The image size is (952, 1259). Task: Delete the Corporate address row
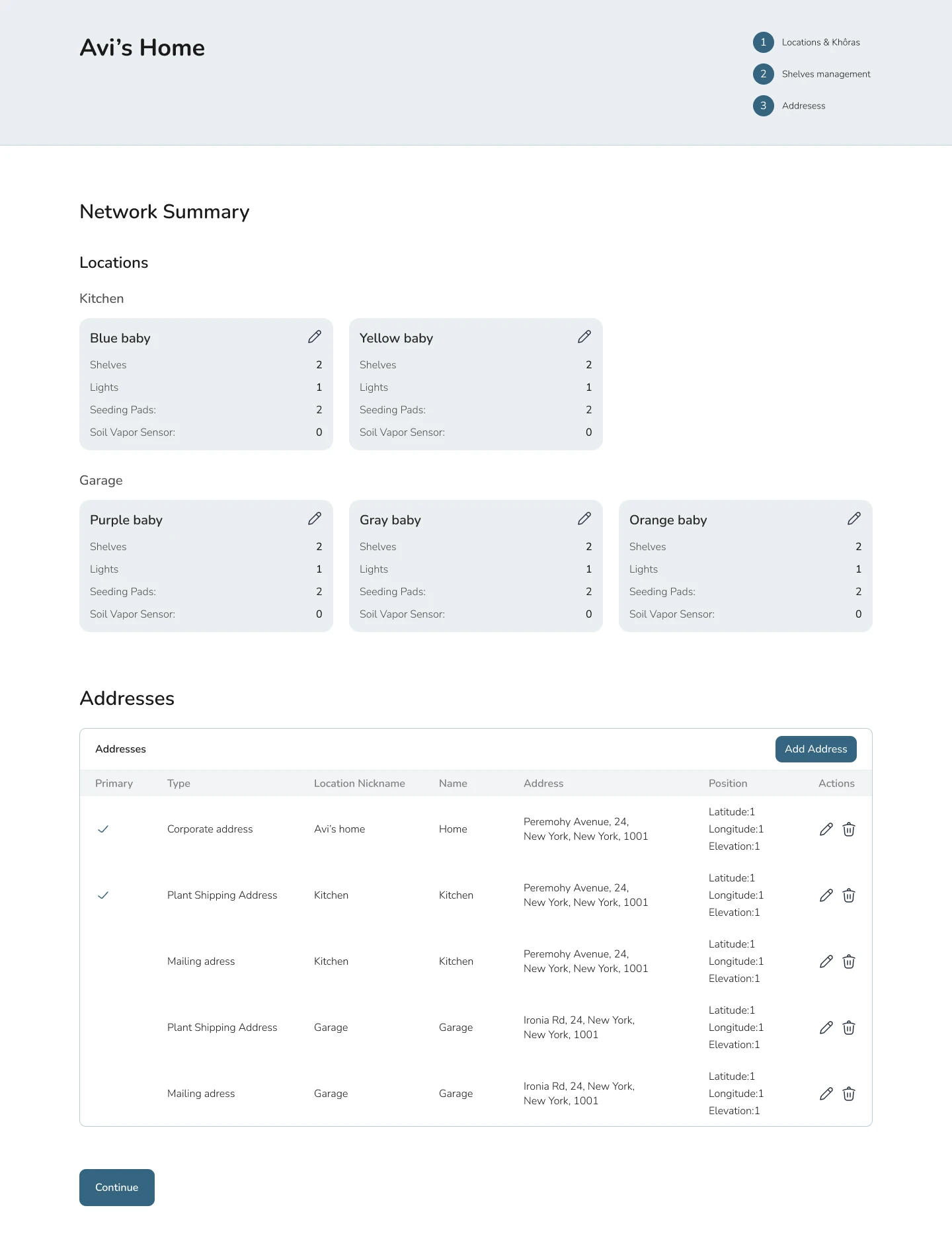[x=849, y=829]
